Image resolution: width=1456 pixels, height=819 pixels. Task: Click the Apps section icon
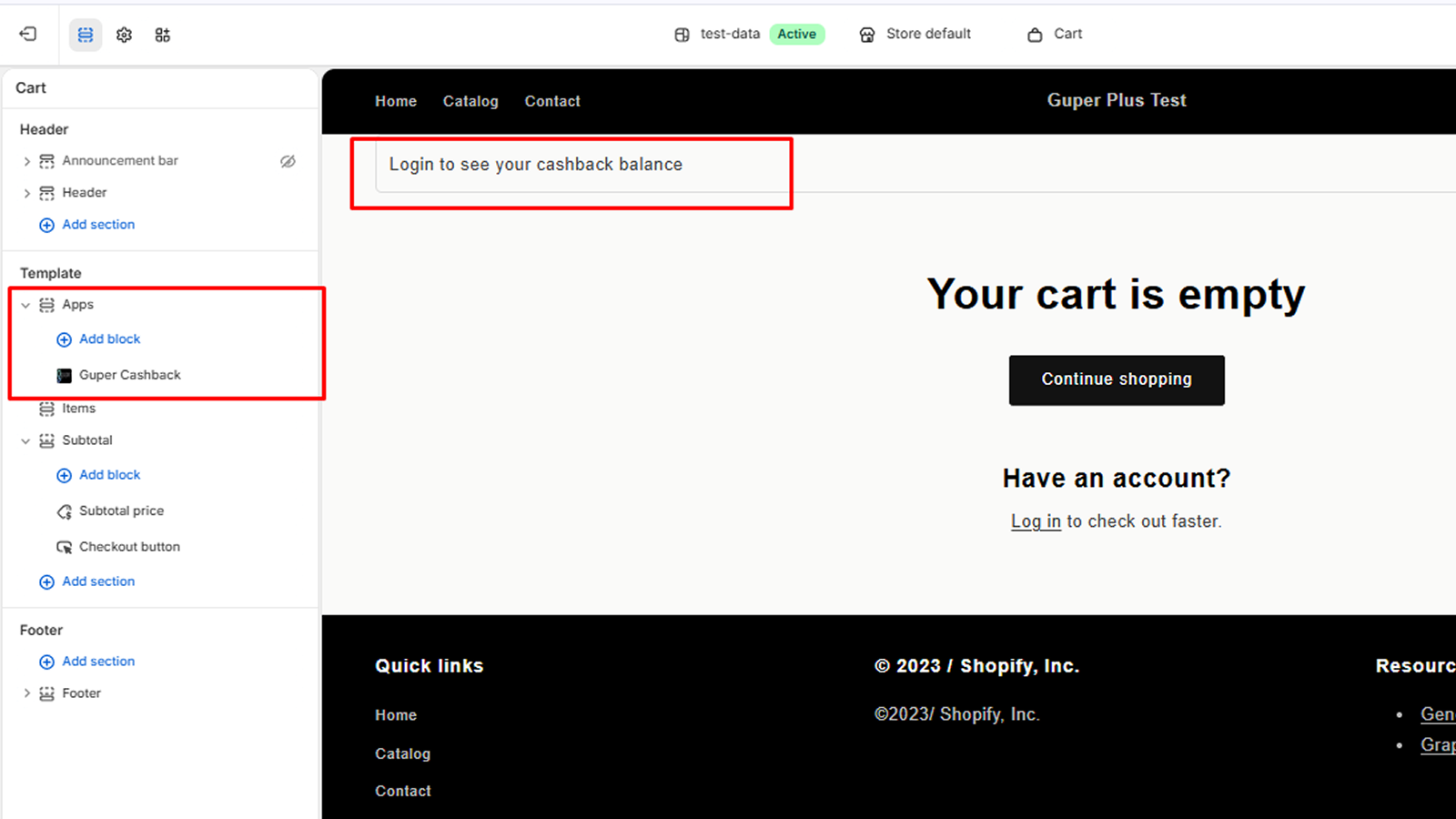coord(46,305)
